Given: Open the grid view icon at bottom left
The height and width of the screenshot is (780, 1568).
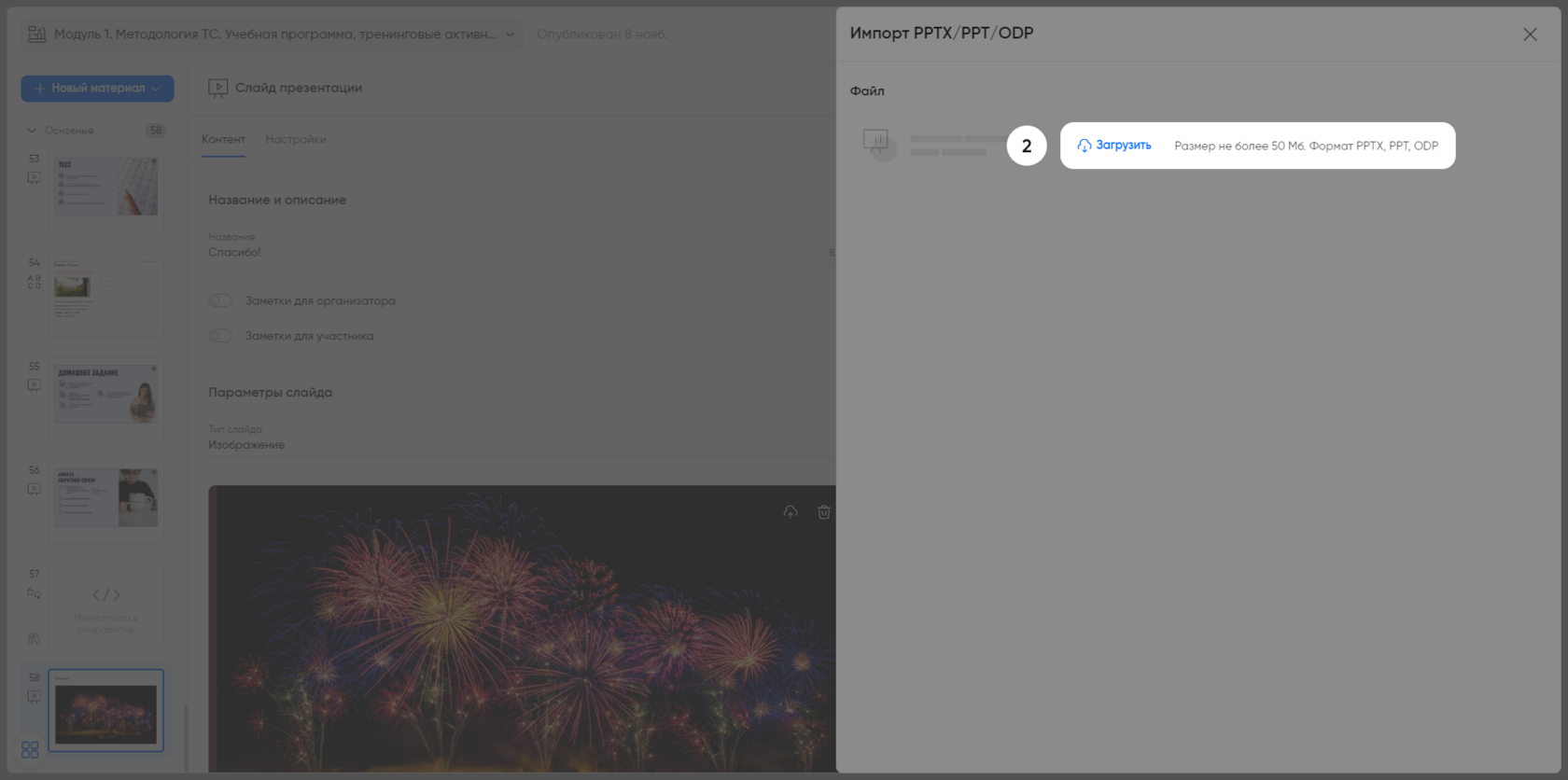Looking at the screenshot, I should tap(30, 749).
